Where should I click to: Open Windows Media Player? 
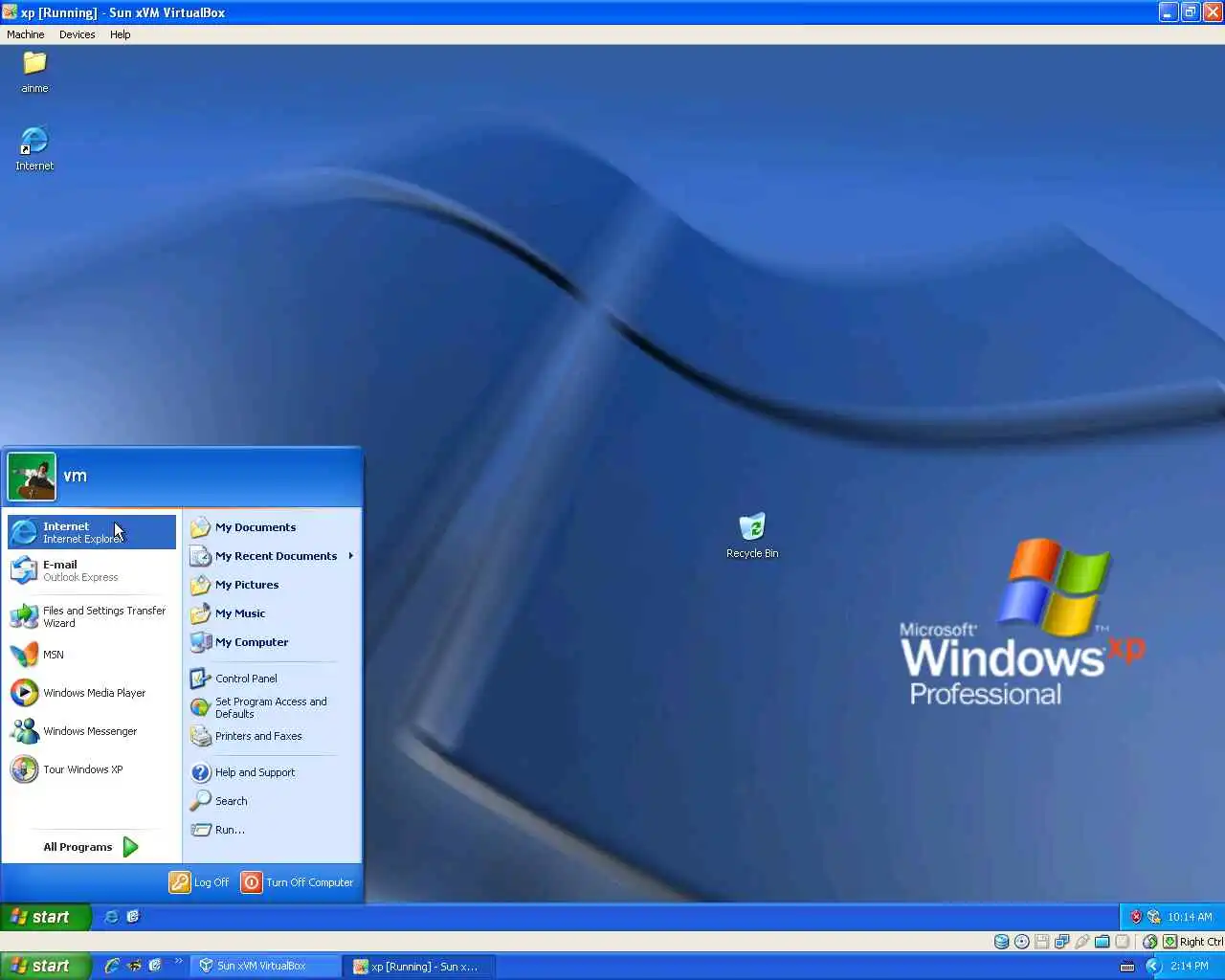pyautogui.click(x=92, y=693)
